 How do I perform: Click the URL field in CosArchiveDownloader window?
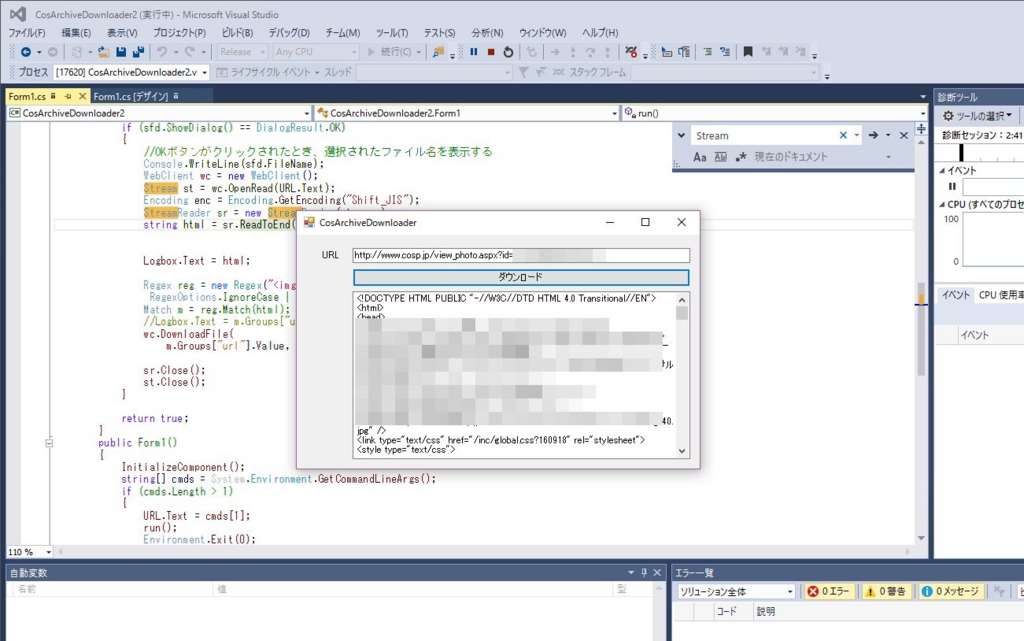click(520, 255)
